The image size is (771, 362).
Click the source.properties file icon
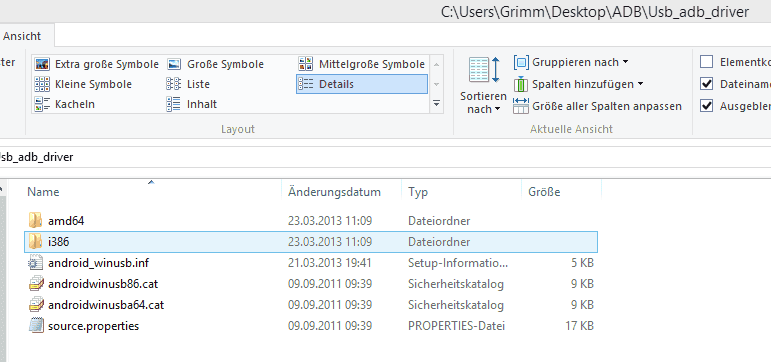tap(35, 326)
